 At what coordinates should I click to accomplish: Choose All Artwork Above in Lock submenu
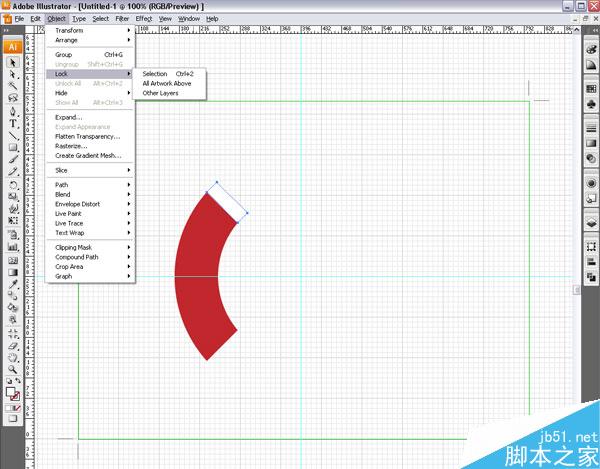169,83
